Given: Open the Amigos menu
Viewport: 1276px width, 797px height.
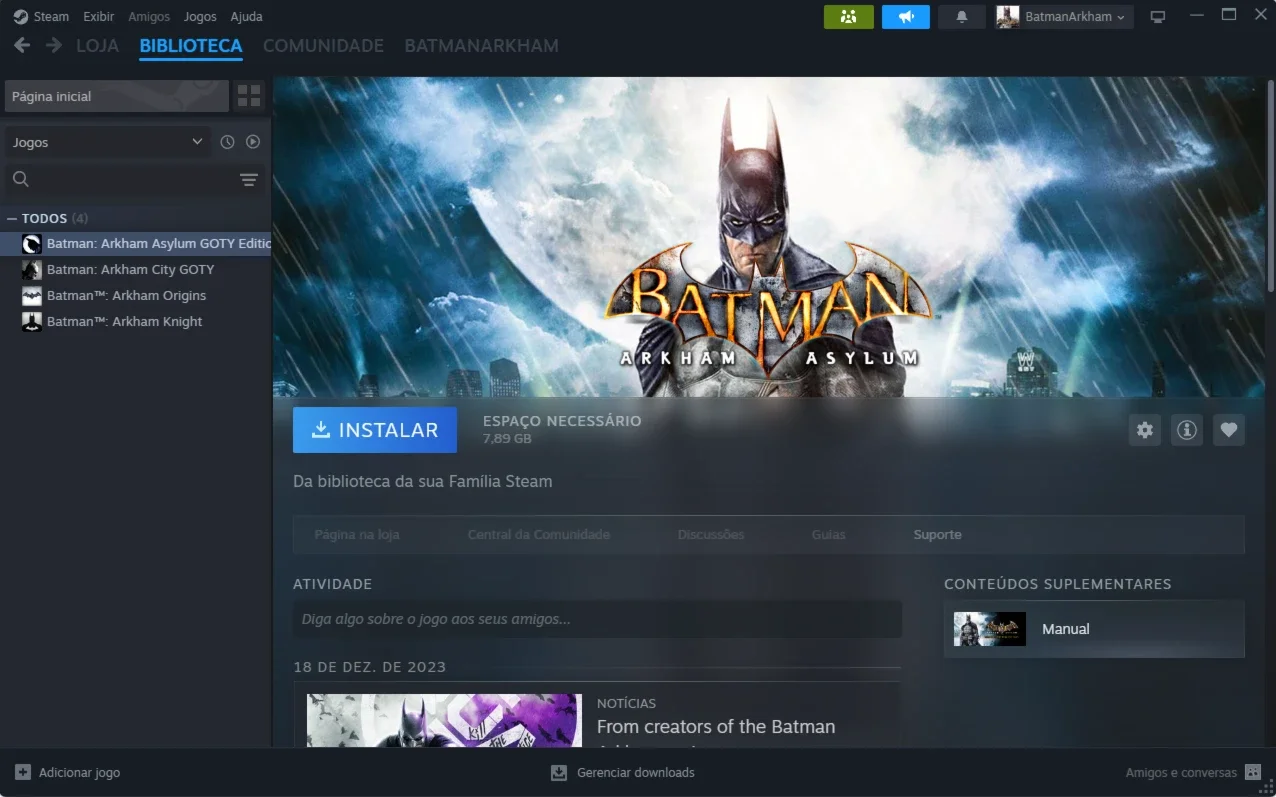Looking at the screenshot, I should 149,16.
